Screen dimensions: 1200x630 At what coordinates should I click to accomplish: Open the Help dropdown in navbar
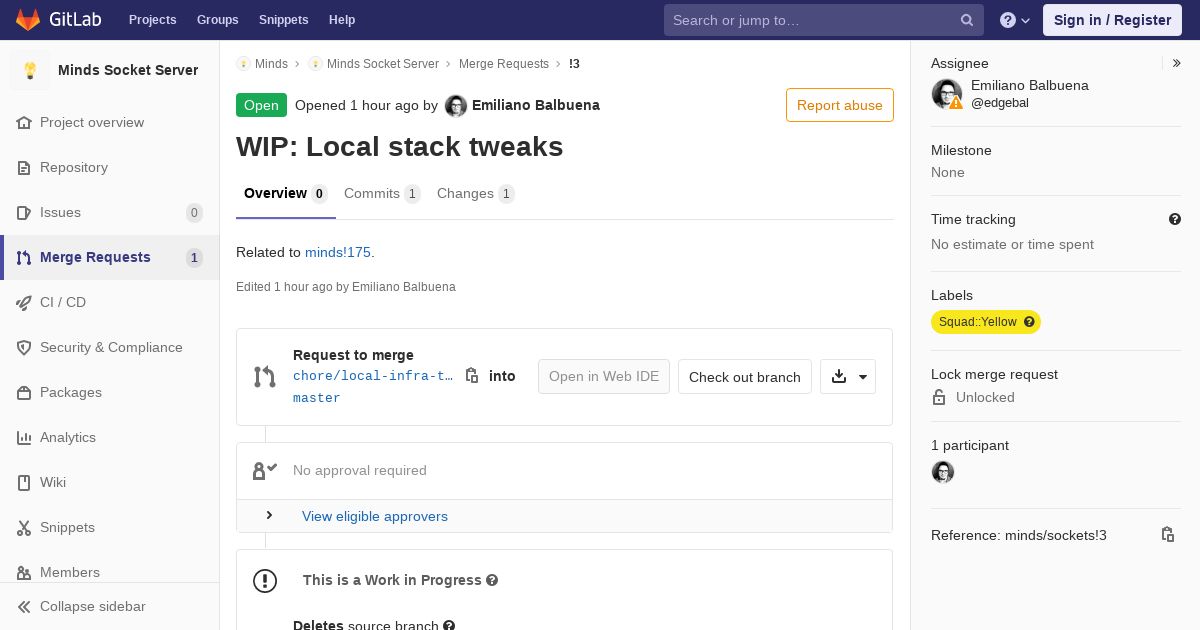[x=1015, y=20]
